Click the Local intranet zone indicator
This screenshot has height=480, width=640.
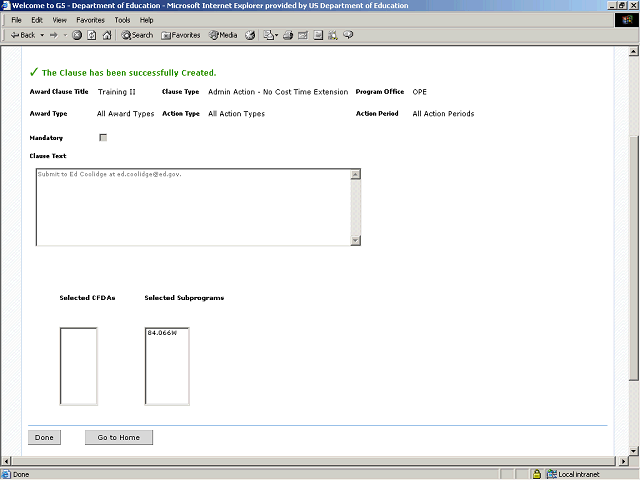tap(573, 474)
